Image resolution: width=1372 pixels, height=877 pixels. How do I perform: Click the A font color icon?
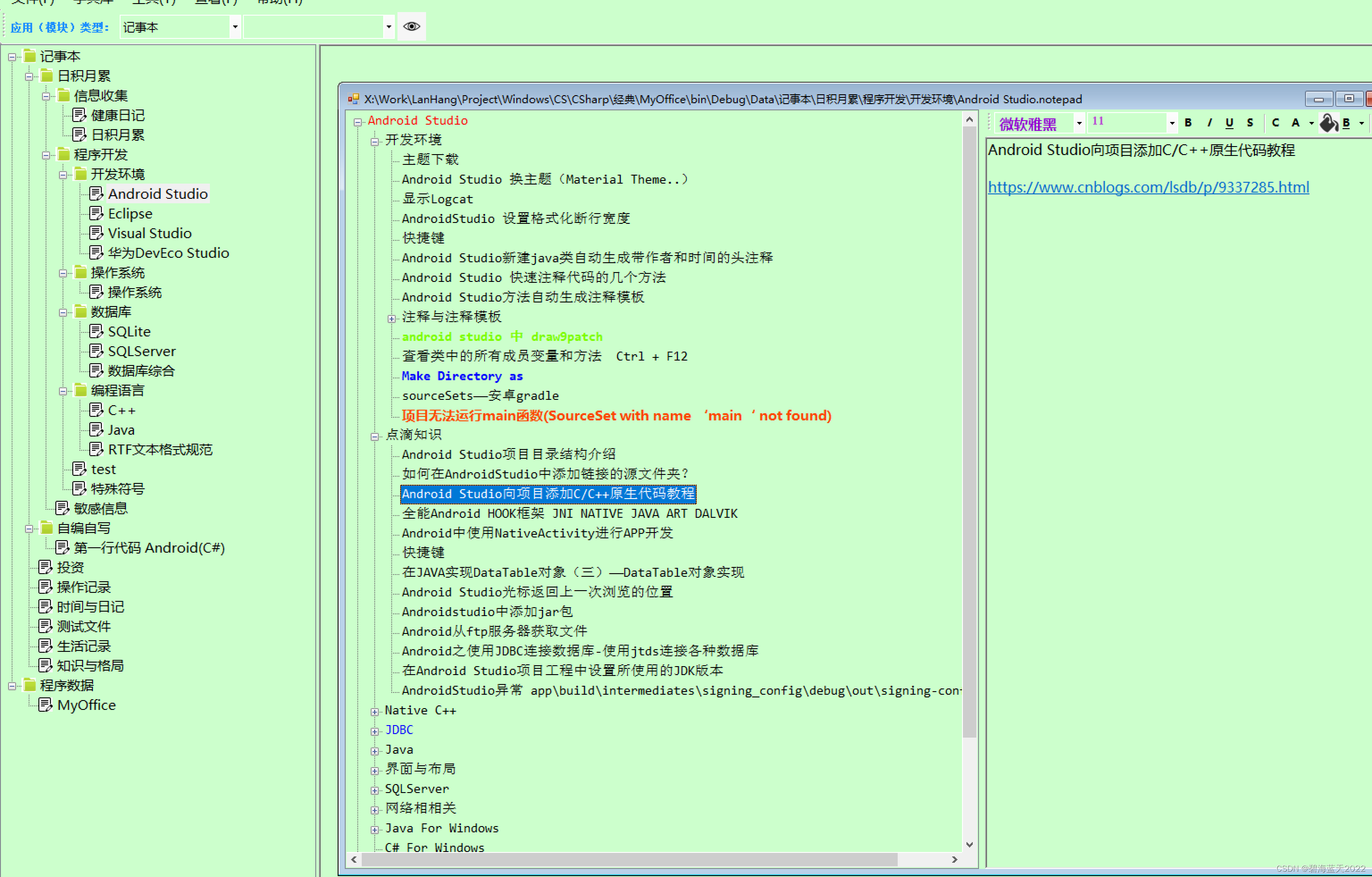click(1296, 122)
